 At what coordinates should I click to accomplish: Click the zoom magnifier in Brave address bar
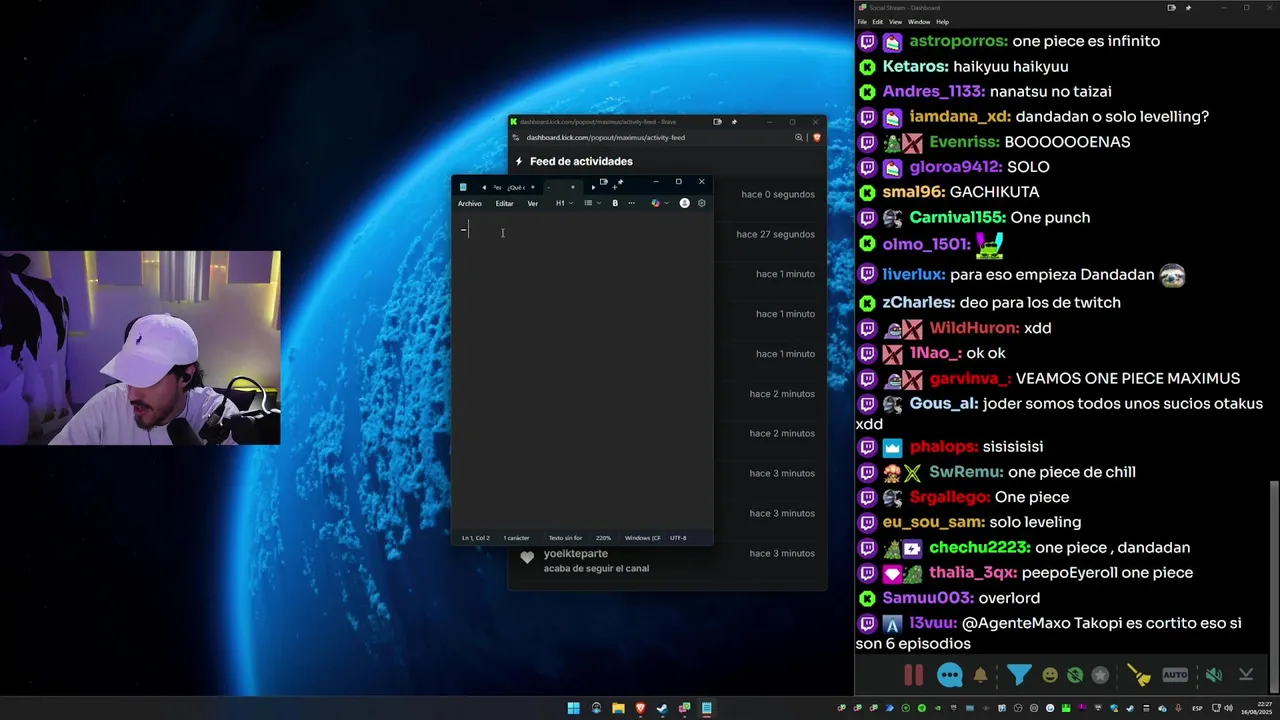click(799, 138)
